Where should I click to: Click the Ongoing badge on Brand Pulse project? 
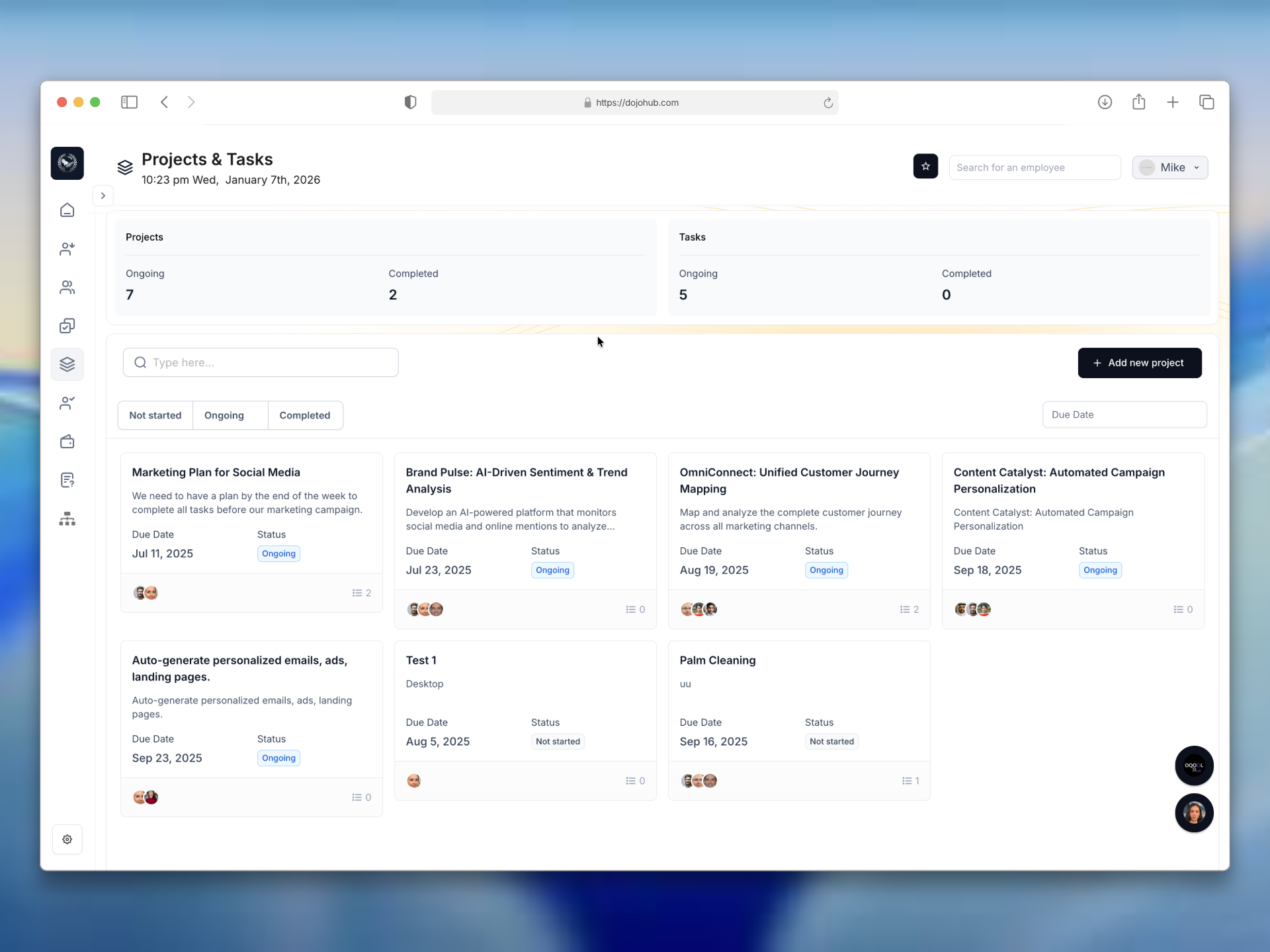(x=552, y=570)
